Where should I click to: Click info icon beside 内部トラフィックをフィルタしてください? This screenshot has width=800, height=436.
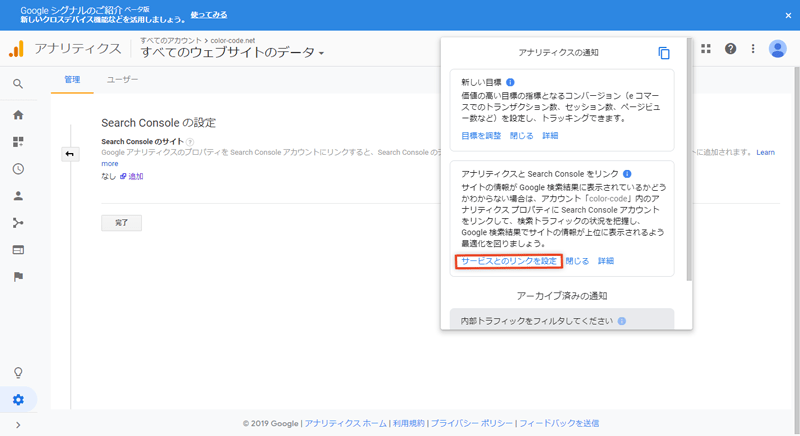pyautogui.click(x=621, y=321)
